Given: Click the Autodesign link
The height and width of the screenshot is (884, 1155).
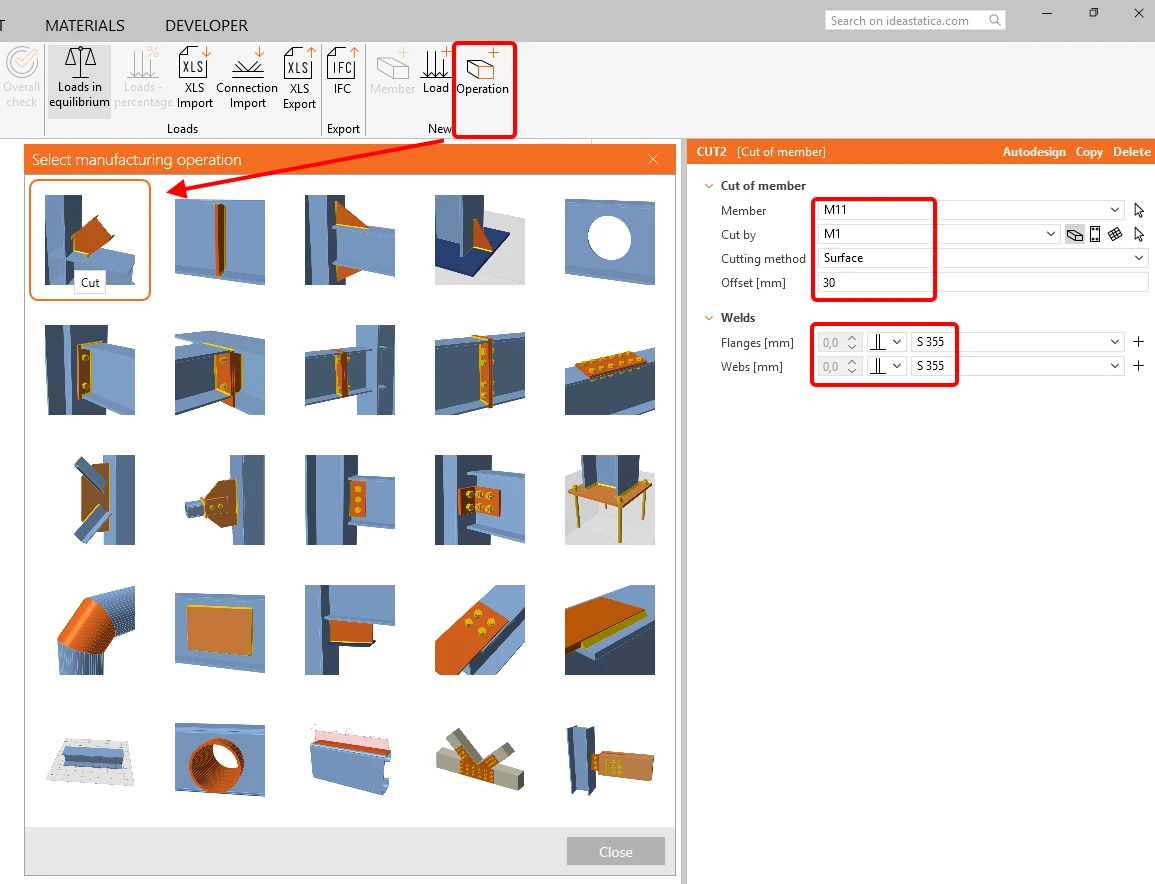Looking at the screenshot, I should pos(1034,152).
